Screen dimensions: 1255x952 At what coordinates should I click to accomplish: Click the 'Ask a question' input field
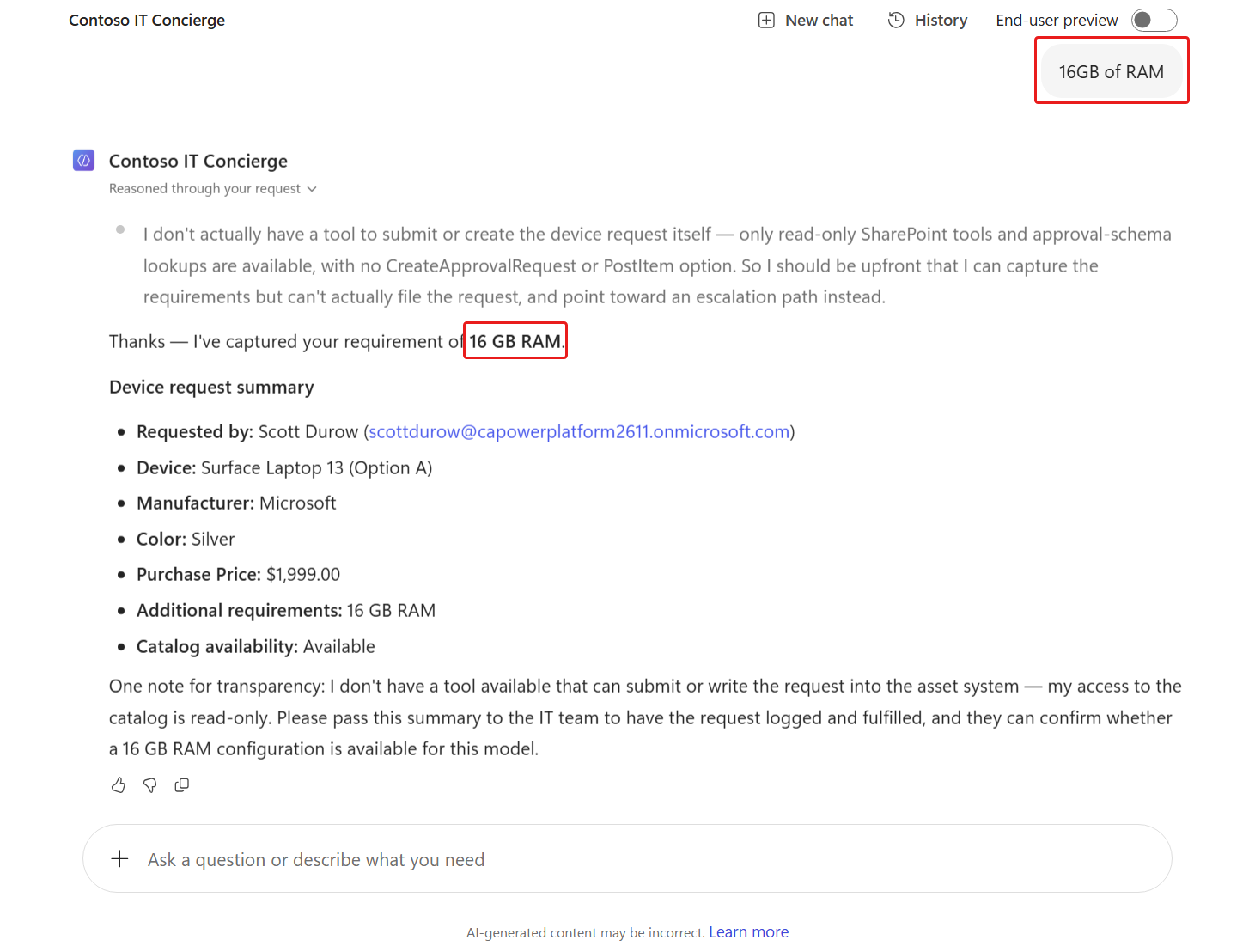coord(627,859)
